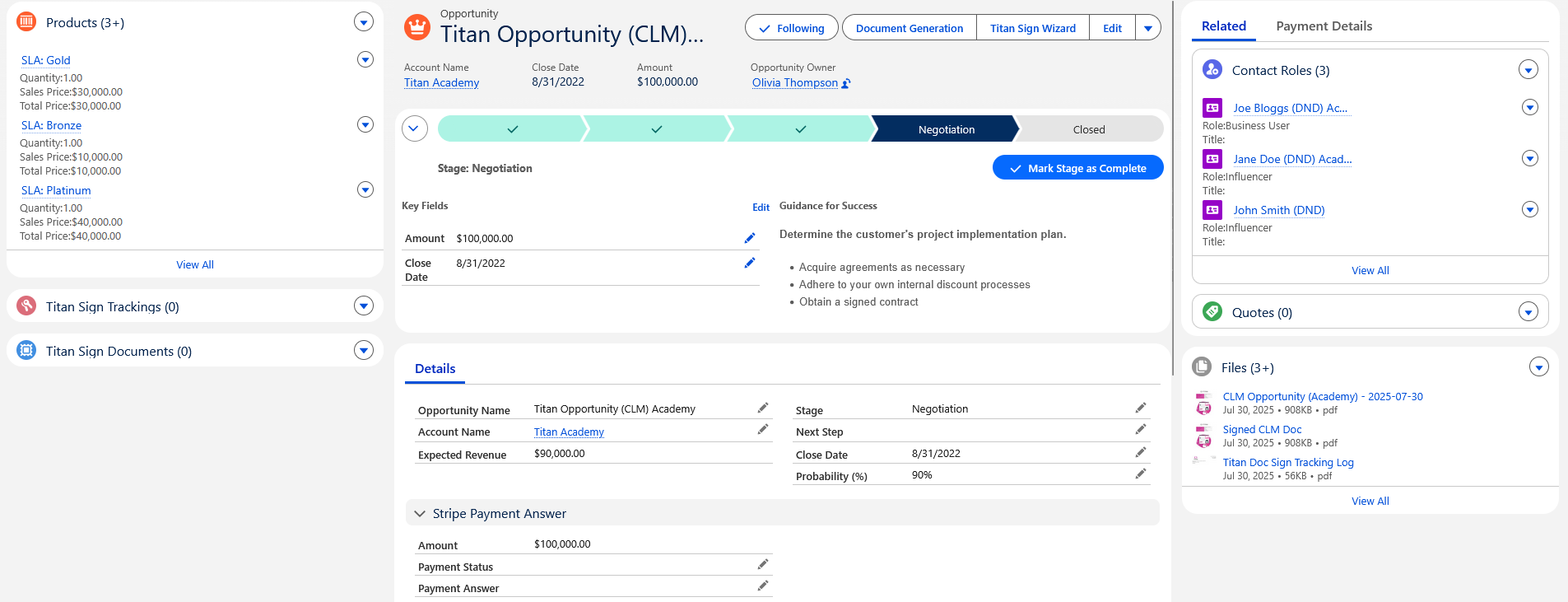Open SLA: Gold product link
Image resolution: width=1568 pixels, height=602 pixels.
tap(46, 60)
